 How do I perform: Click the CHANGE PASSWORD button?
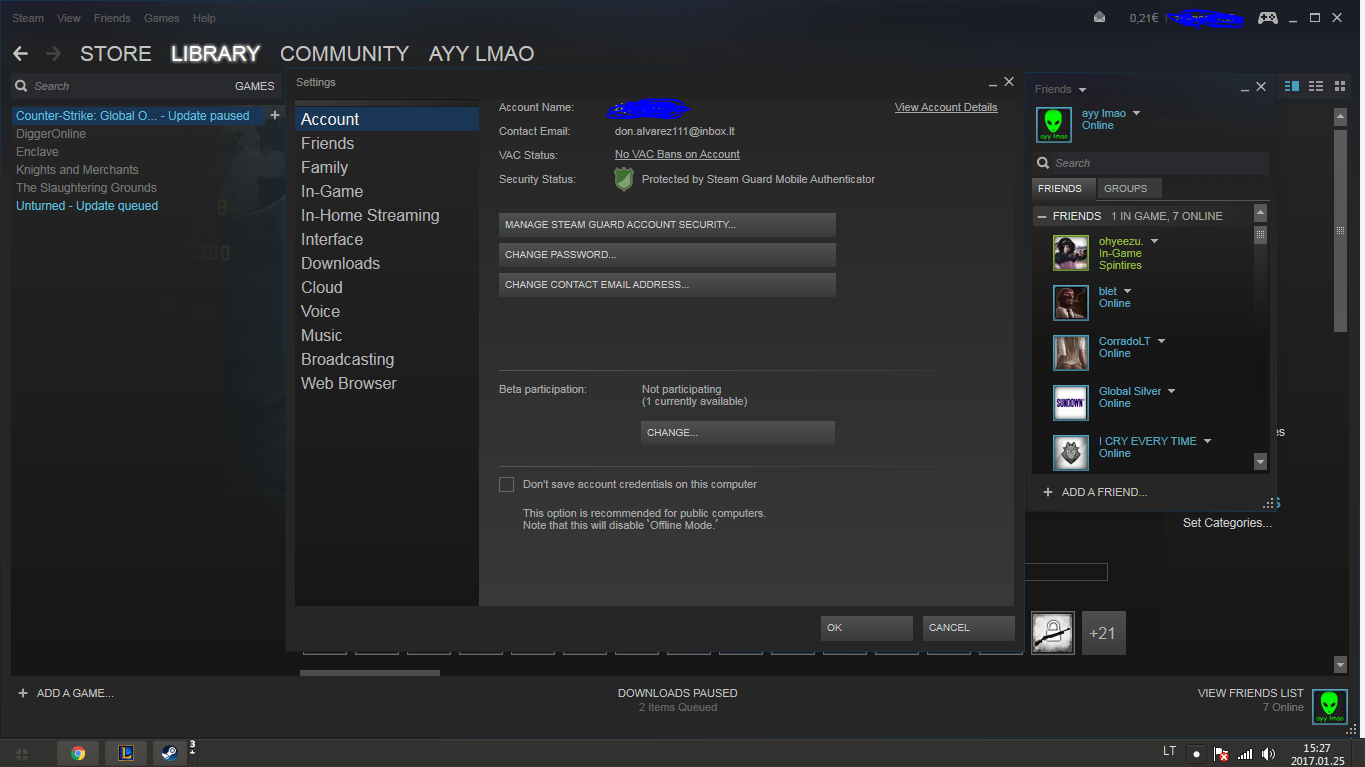[x=667, y=255]
